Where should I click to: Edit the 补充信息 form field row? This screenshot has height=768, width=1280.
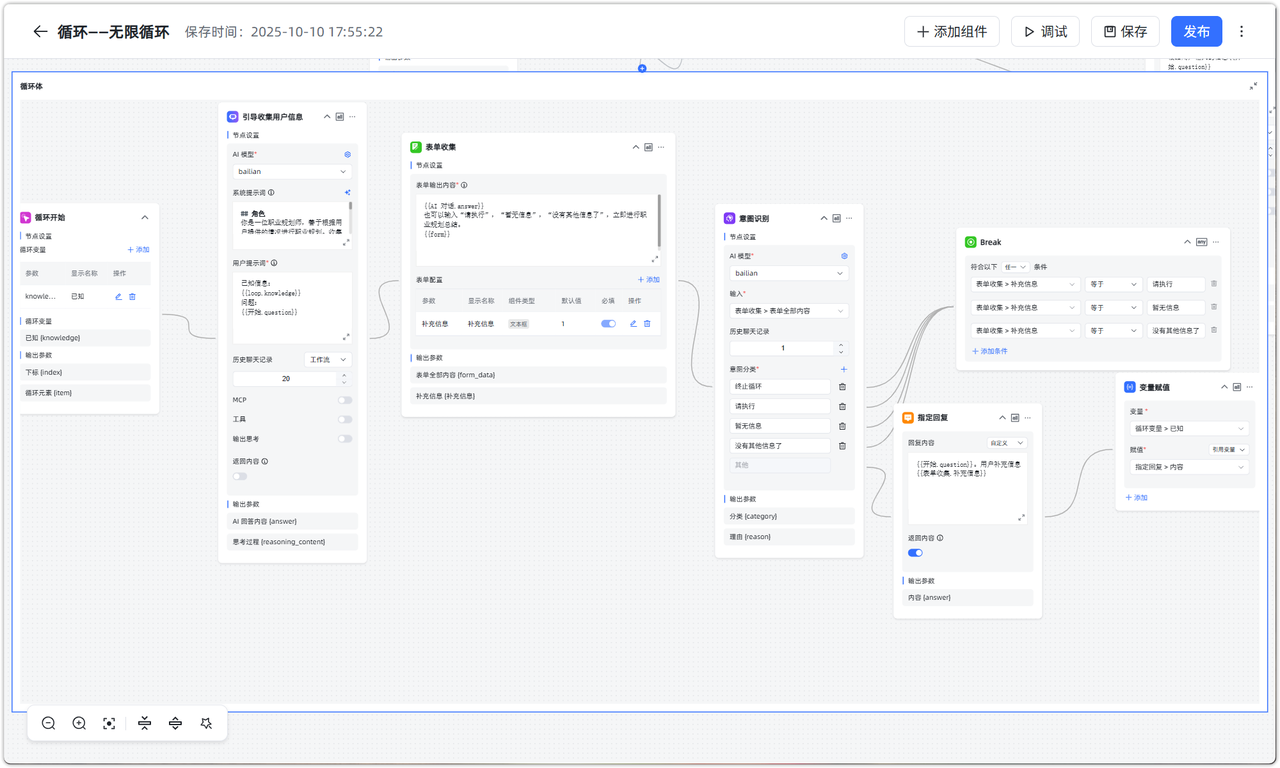[633, 324]
